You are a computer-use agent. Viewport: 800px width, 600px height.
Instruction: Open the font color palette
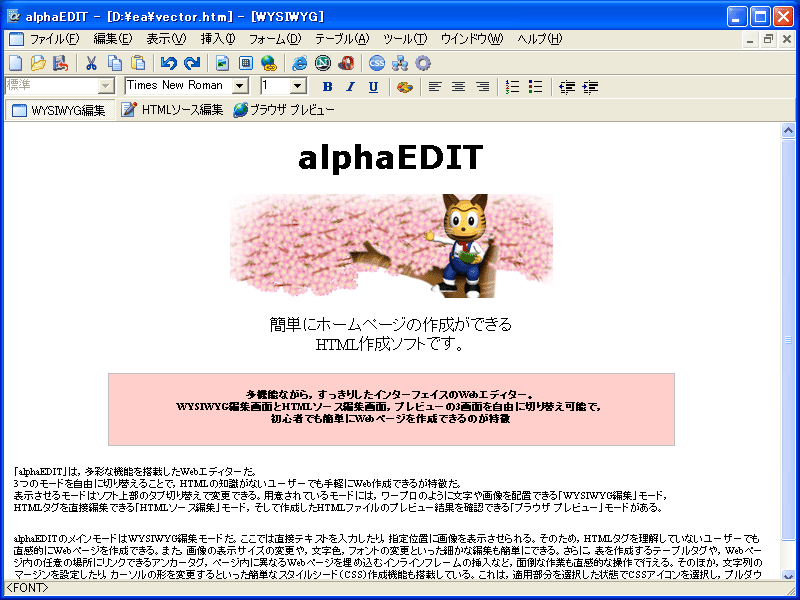[x=405, y=87]
